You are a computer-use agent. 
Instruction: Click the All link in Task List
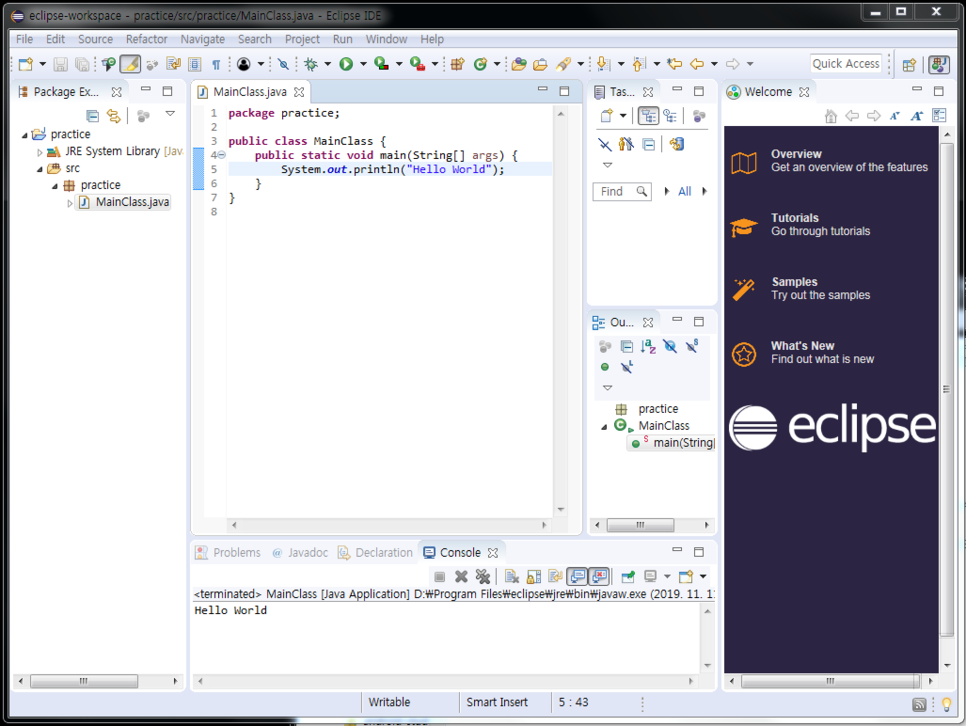coord(684,192)
